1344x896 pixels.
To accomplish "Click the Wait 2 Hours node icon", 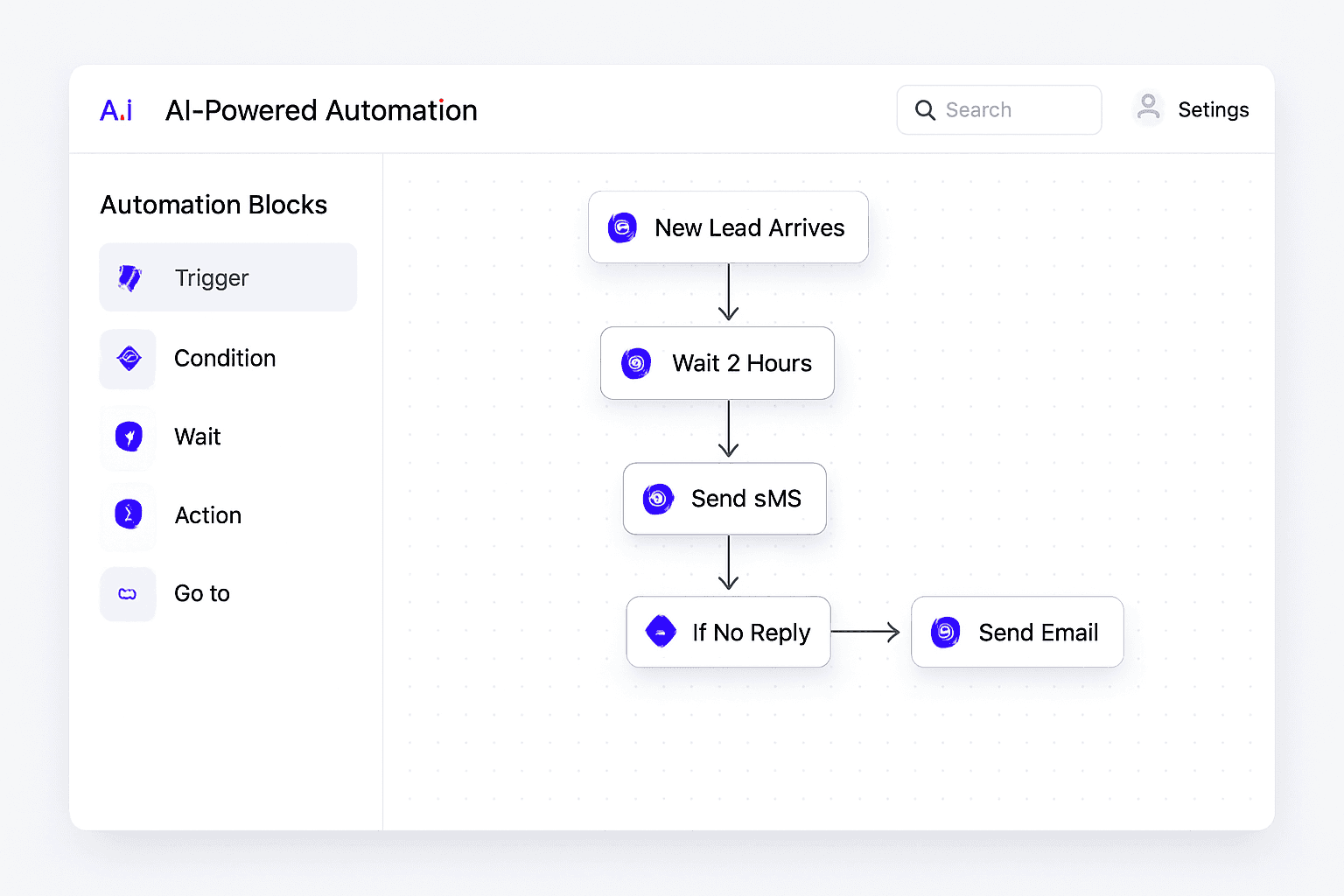I will 635,363.
